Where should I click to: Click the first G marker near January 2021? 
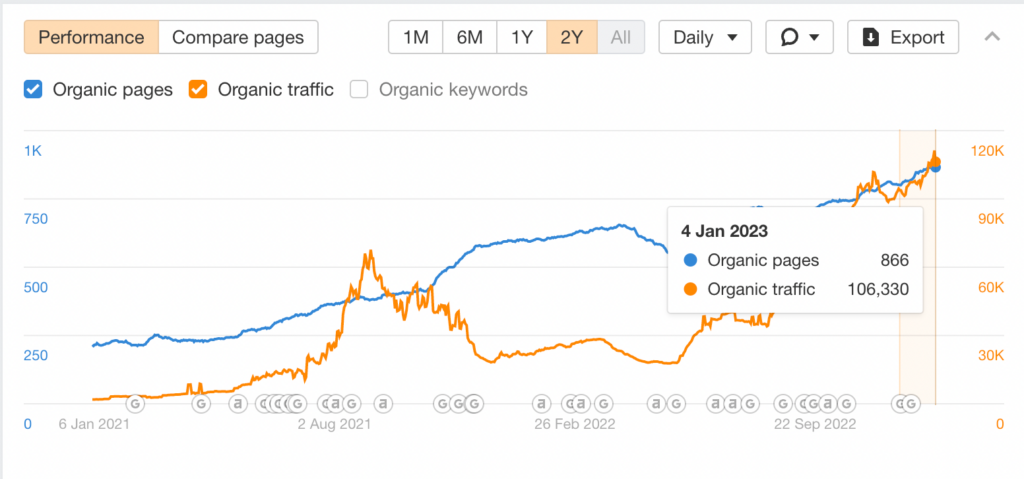pos(136,404)
